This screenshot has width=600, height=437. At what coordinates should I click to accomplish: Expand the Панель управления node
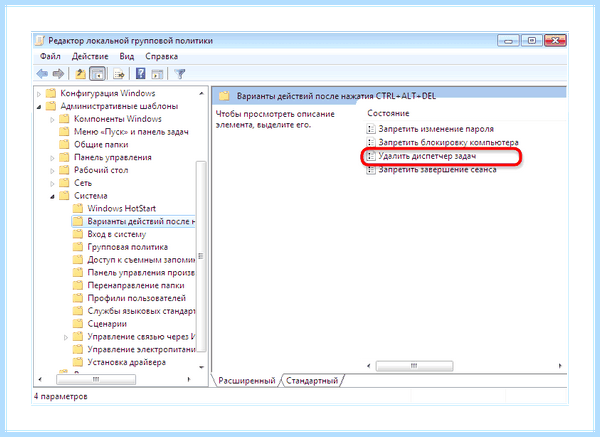click(52, 158)
